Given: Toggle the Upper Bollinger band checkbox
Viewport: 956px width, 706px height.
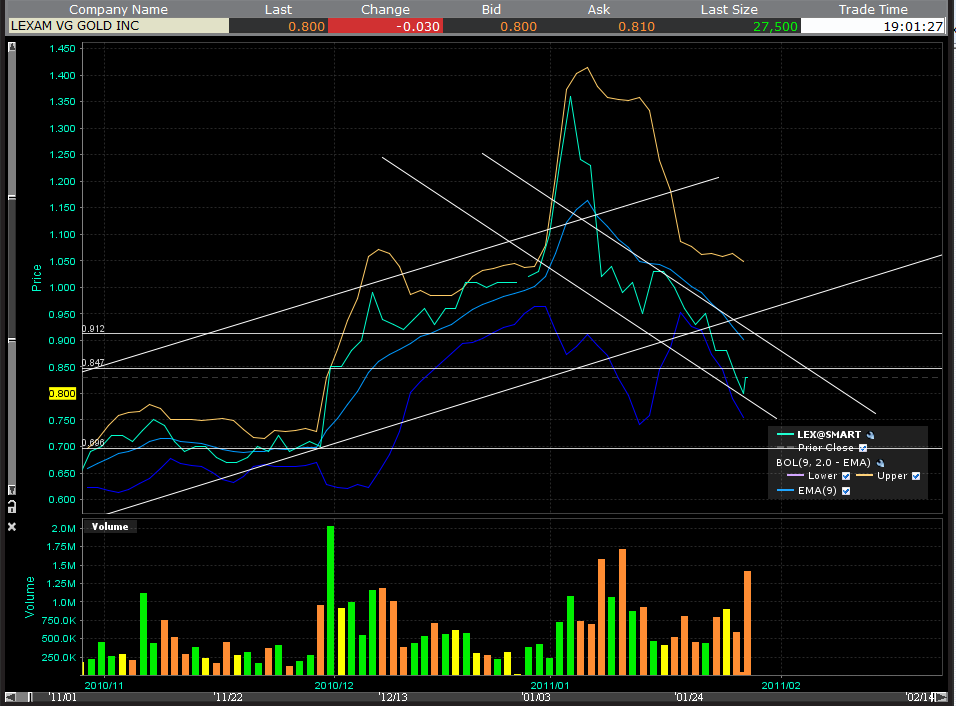Looking at the screenshot, I should click(x=915, y=476).
